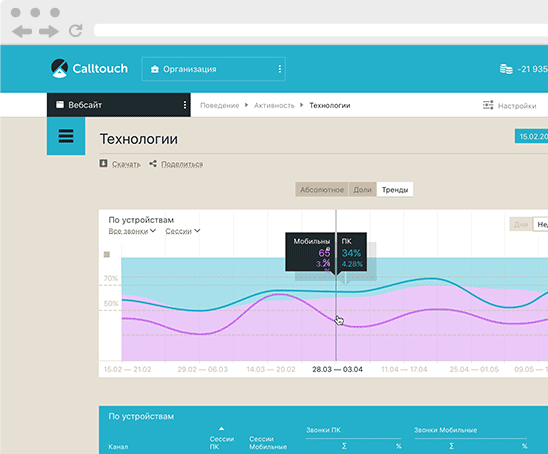This screenshot has height=454, width=548.
Task: Open the hamburger sidebar menu
Action: [66, 136]
